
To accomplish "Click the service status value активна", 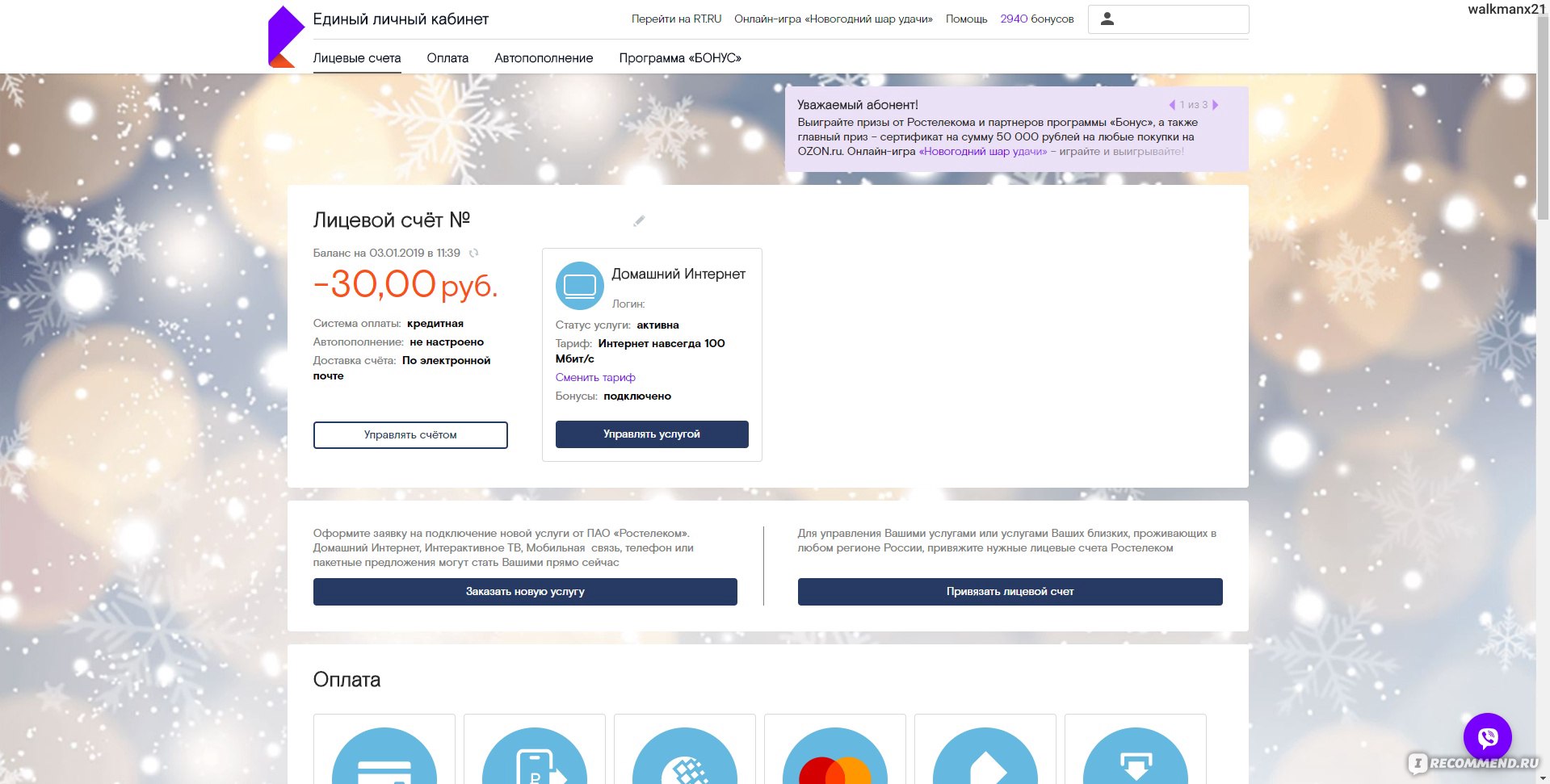I will click(657, 325).
